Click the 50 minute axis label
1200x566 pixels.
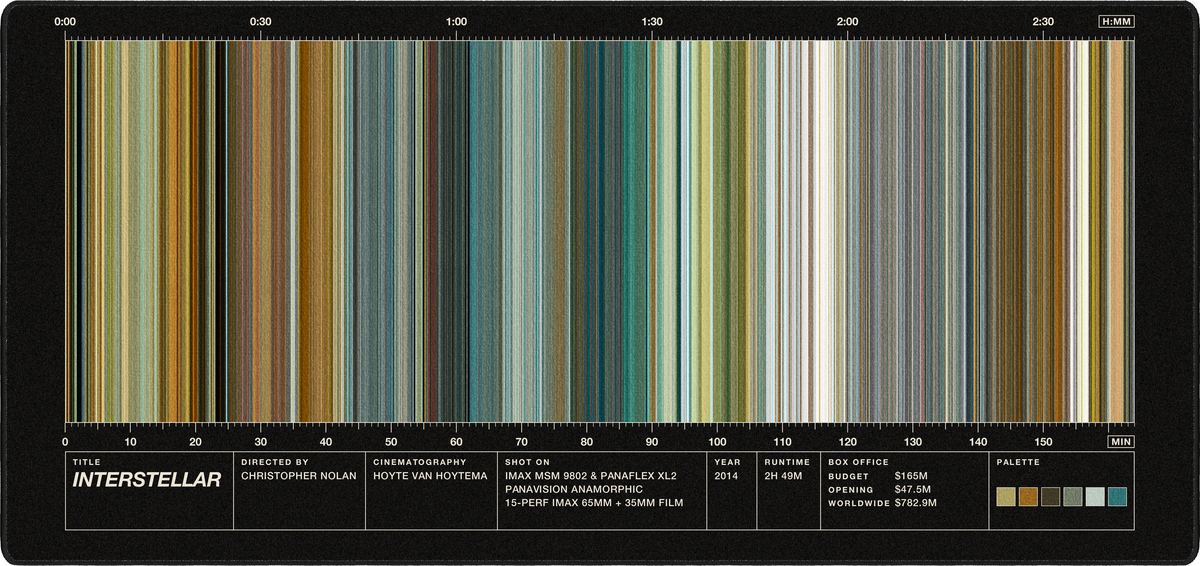[x=391, y=442]
